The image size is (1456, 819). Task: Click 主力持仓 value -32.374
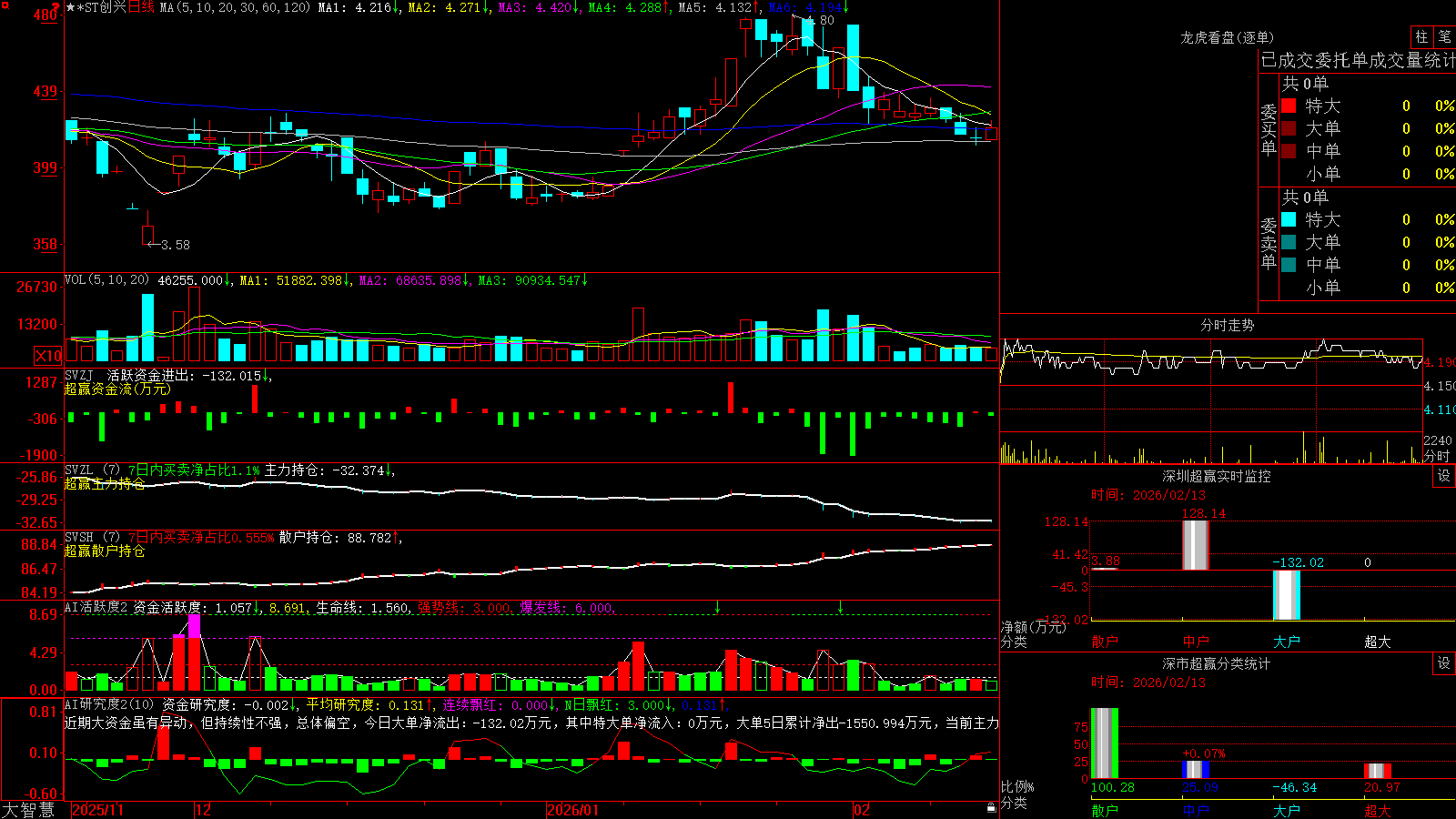(x=359, y=470)
